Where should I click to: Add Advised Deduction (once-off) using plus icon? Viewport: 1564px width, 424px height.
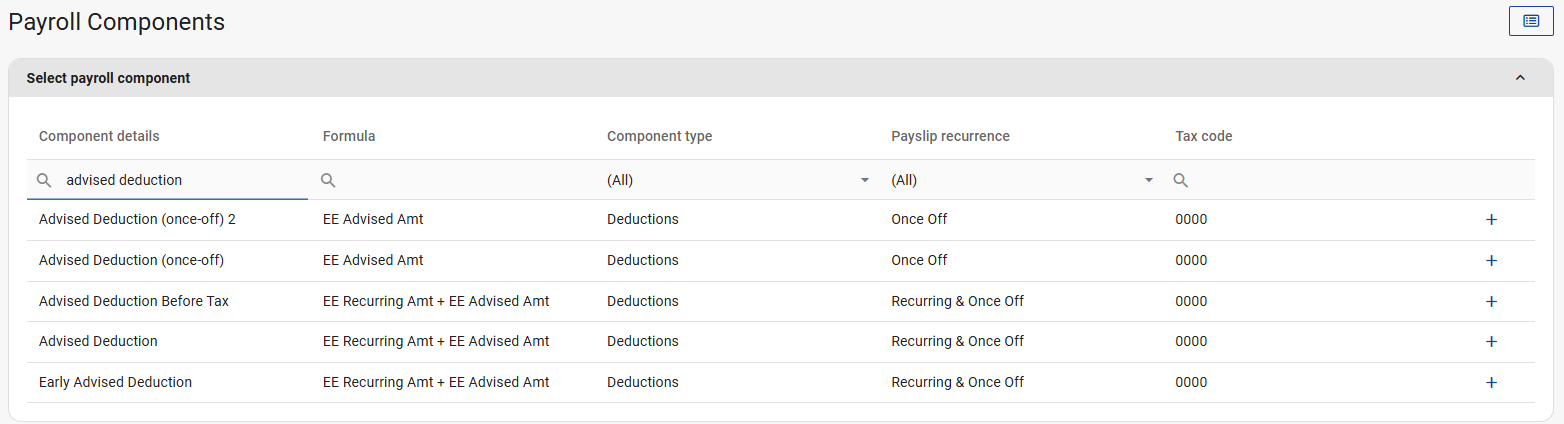click(1491, 260)
